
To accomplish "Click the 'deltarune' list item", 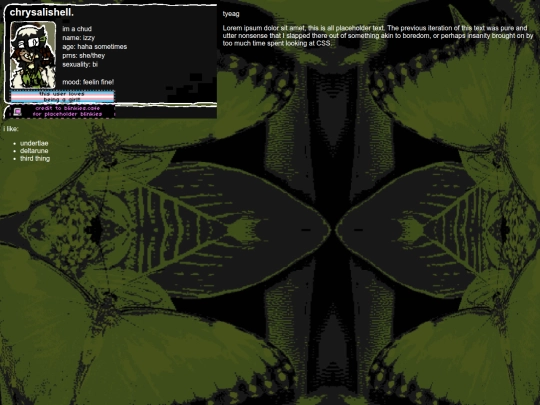I will pyautogui.click(x=34, y=151).
